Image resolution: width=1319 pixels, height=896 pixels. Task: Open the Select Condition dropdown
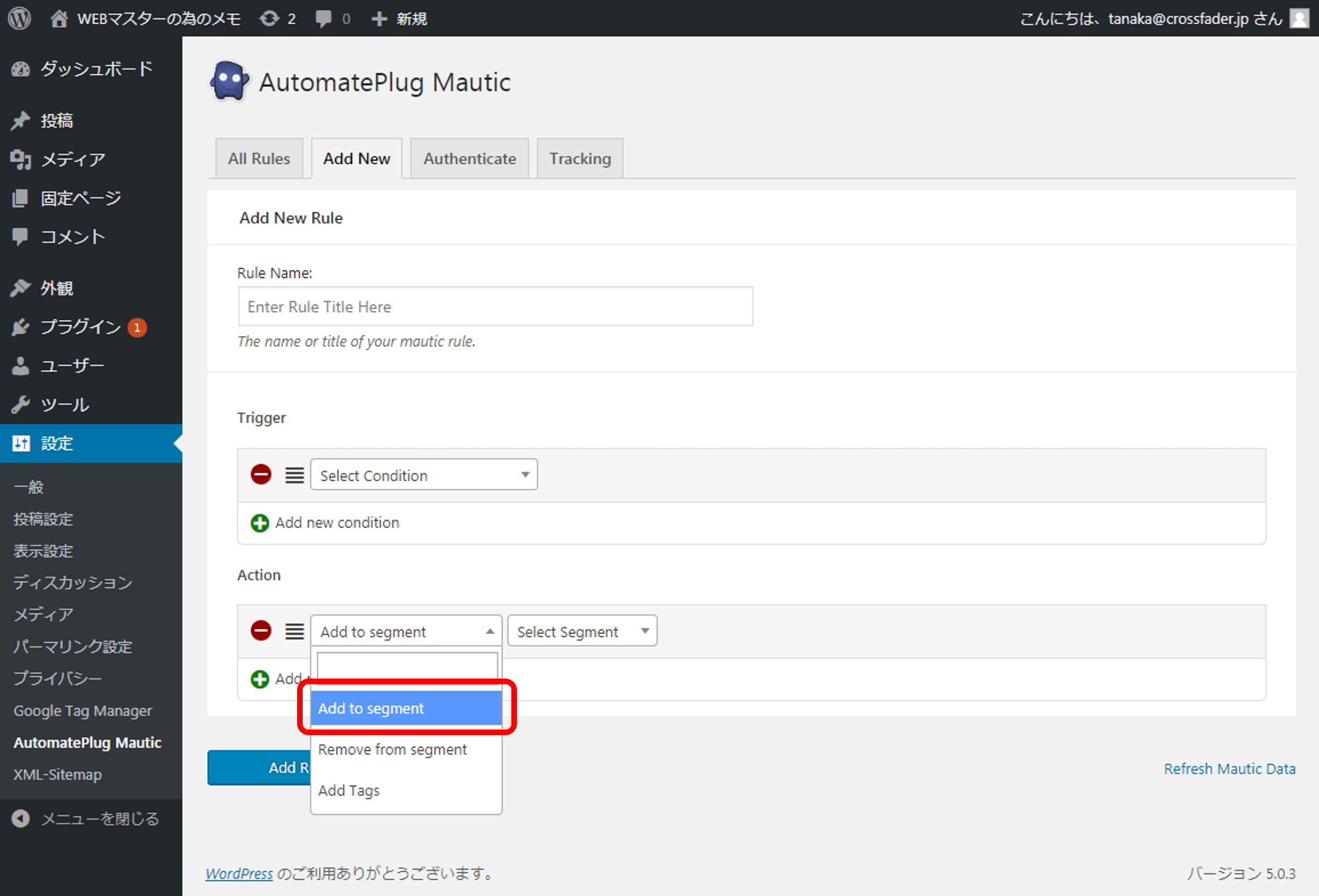[x=424, y=475]
